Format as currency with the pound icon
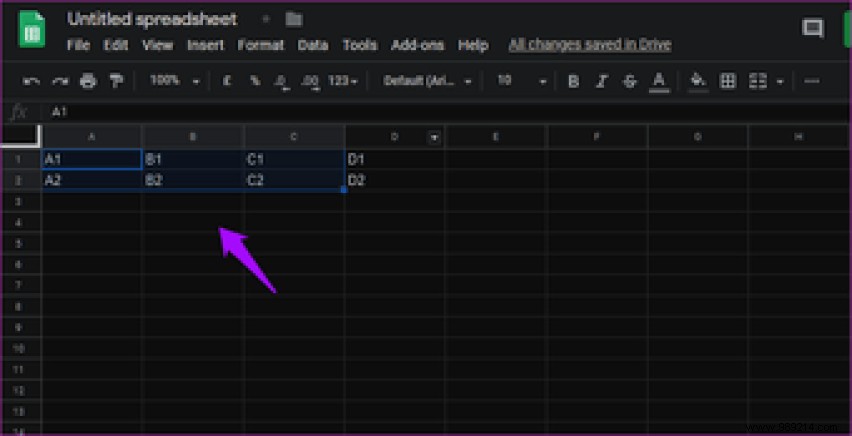852x436 pixels. click(227, 81)
